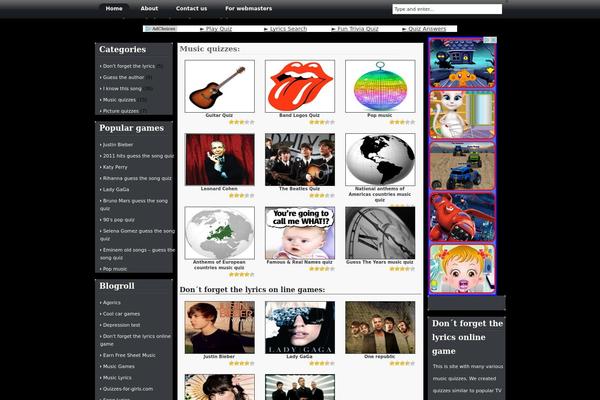Visit Earn Free Sheet Music link
Screen dimensions: 600x400
[x=129, y=355]
